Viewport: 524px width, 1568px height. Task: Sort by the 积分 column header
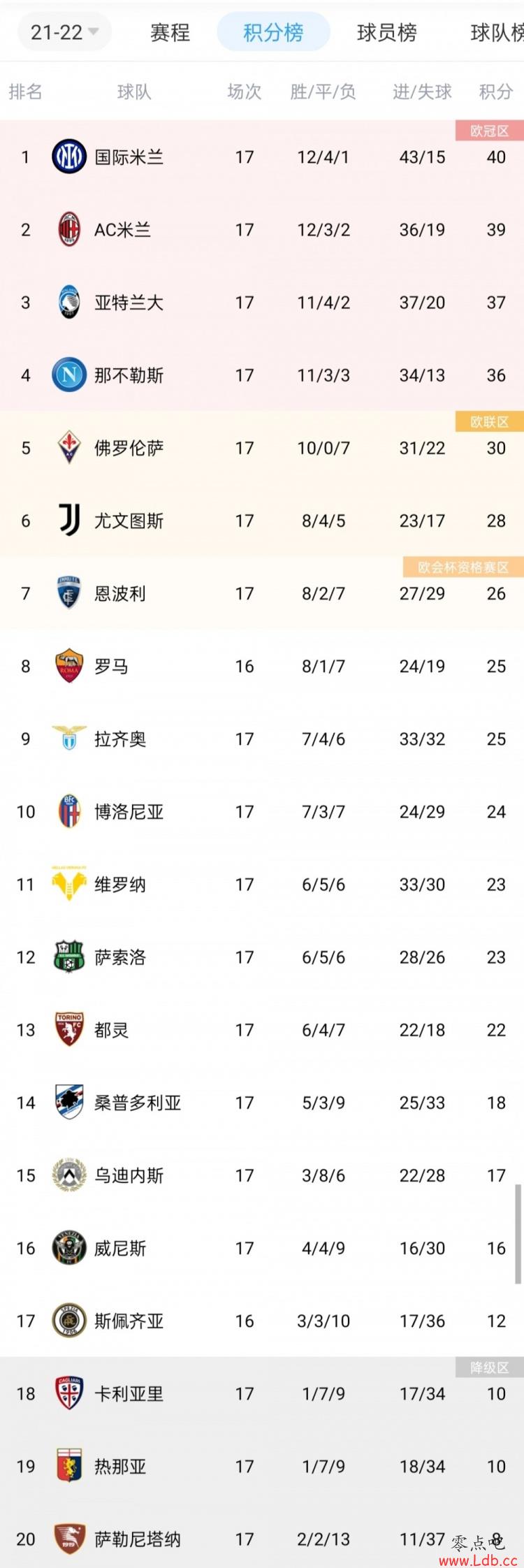495,92
